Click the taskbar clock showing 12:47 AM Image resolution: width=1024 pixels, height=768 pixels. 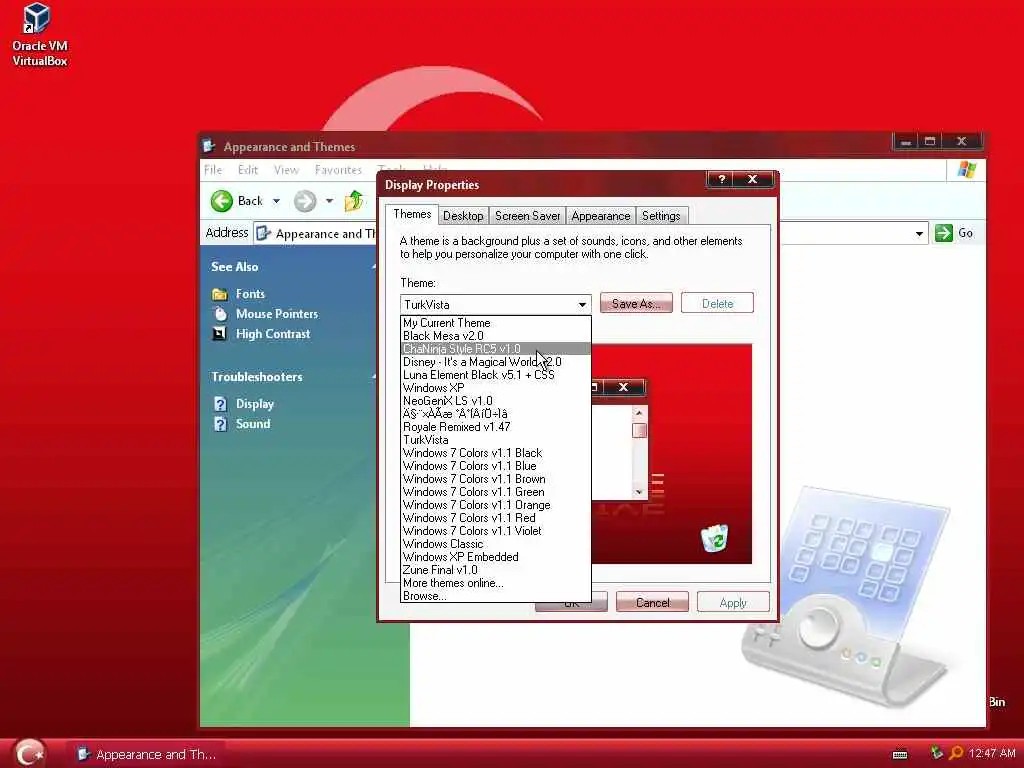(x=992, y=754)
